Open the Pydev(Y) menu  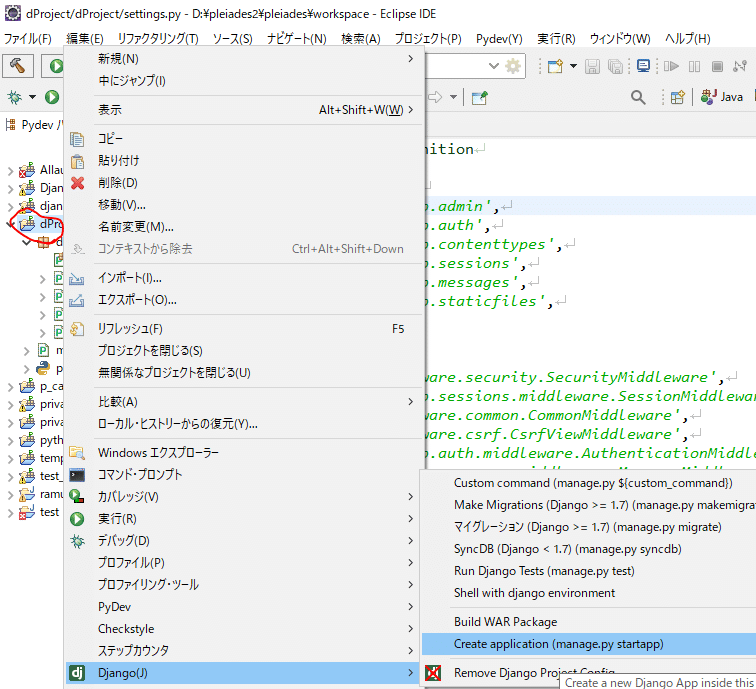(499, 39)
